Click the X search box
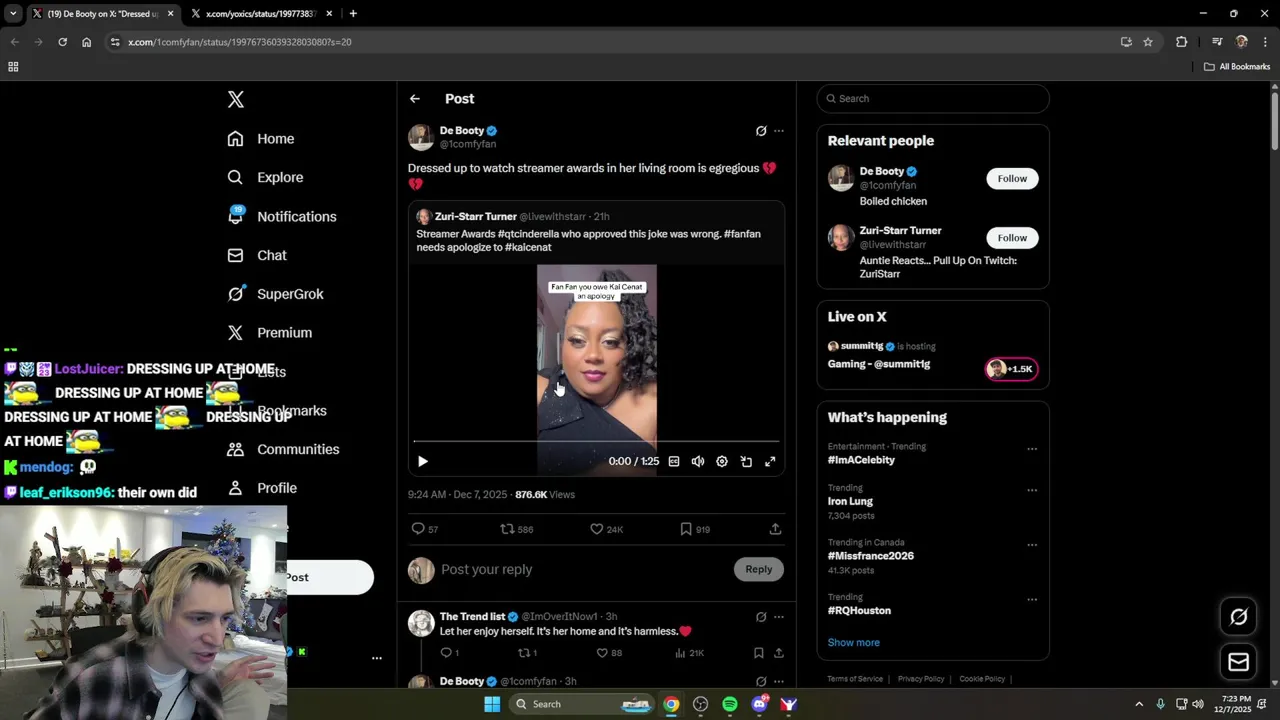The width and height of the screenshot is (1280, 720). click(x=933, y=99)
